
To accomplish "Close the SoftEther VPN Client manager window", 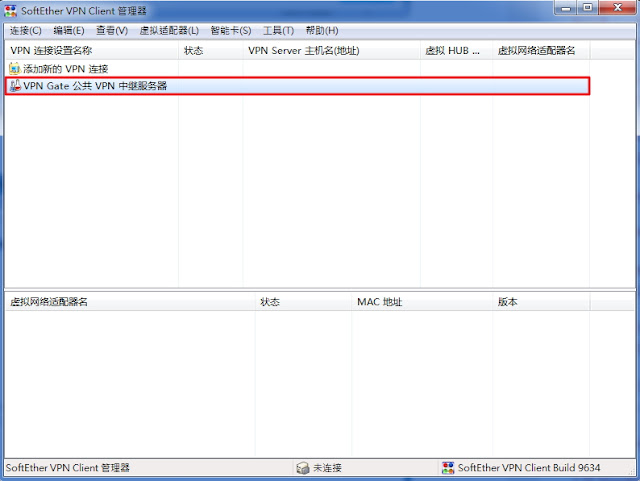I will 618,8.
